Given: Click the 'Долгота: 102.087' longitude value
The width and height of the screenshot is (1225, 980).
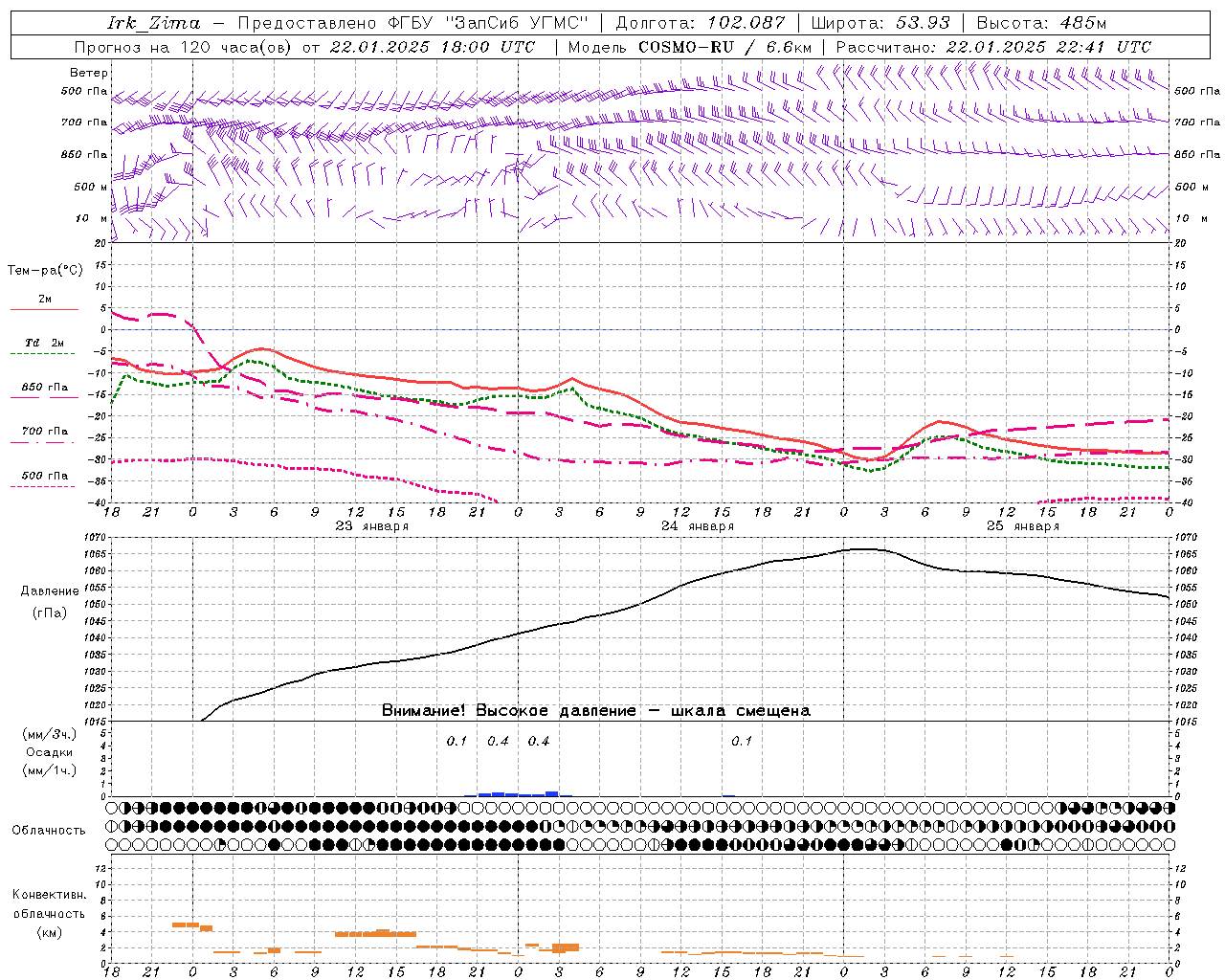Looking at the screenshot, I should point(701,23).
